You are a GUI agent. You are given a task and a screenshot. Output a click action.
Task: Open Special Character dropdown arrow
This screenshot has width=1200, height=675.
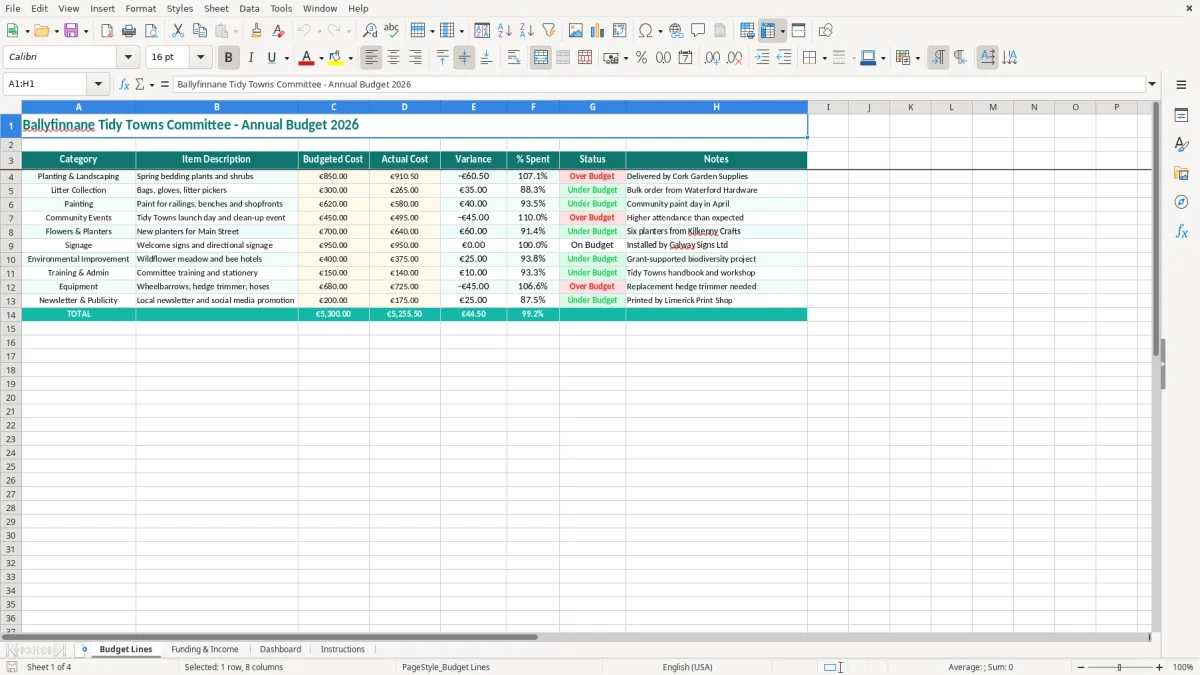[660, 31]
